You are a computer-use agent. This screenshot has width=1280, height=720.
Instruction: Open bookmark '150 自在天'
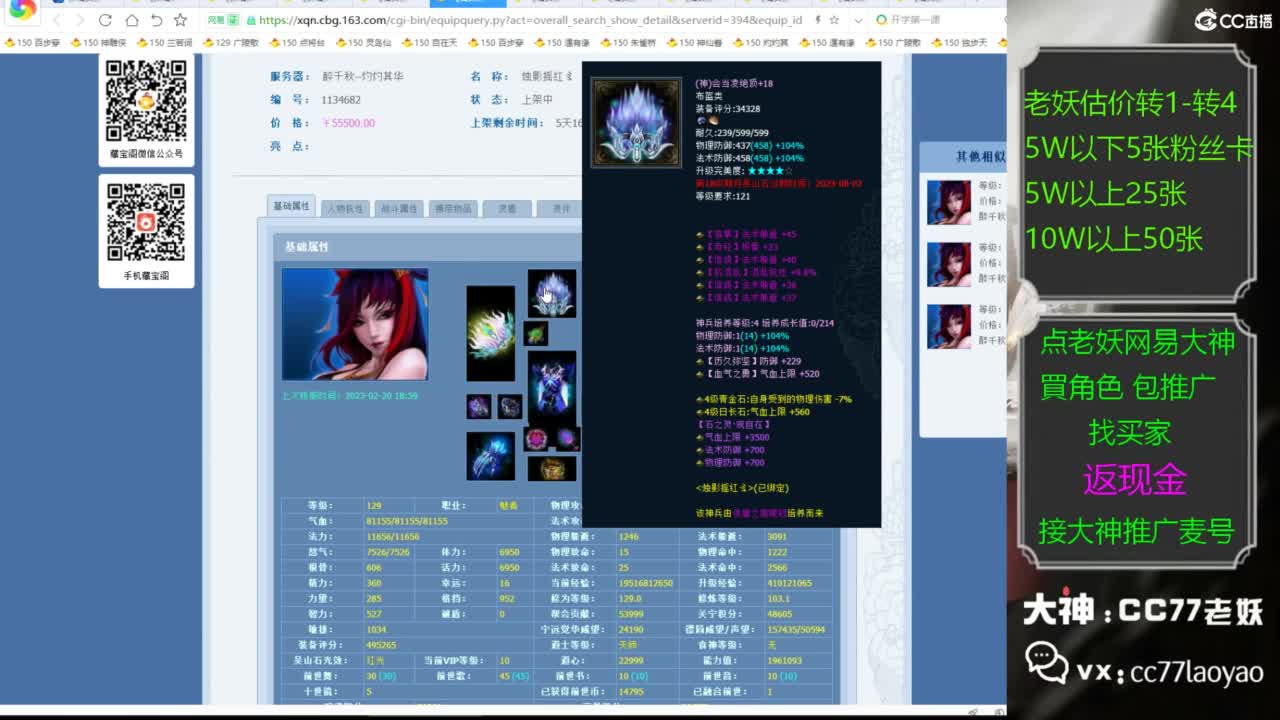coord(429,43)
